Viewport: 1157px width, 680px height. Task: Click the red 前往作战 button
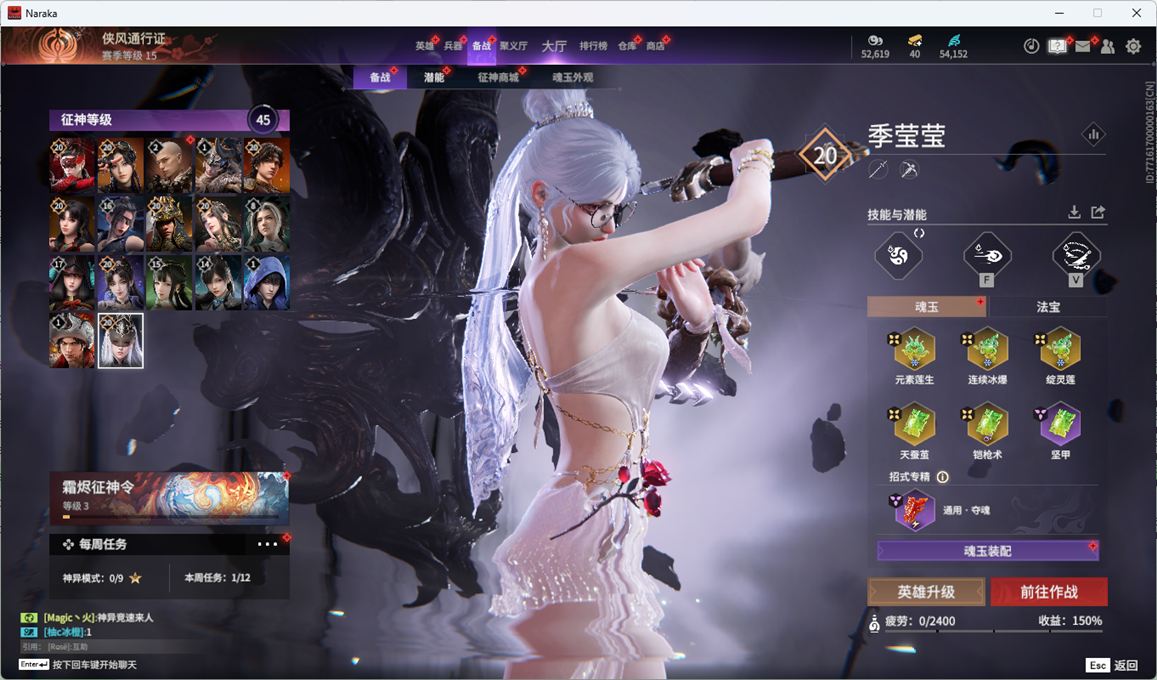1049,591
